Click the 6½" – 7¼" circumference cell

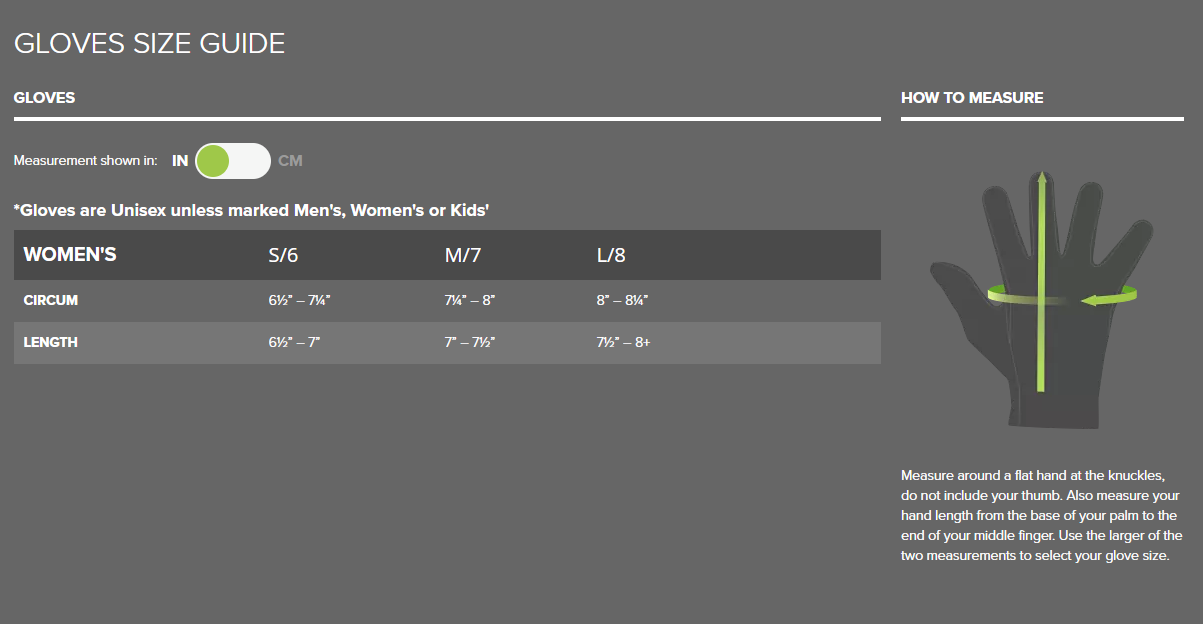(299, 300)
